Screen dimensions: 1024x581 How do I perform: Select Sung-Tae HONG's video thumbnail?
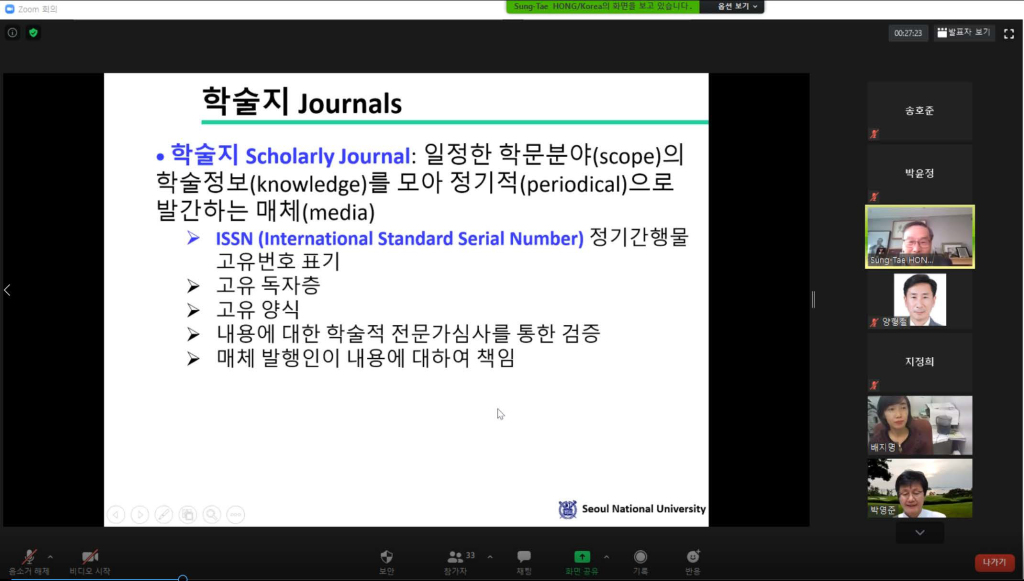tap(919, 237)
